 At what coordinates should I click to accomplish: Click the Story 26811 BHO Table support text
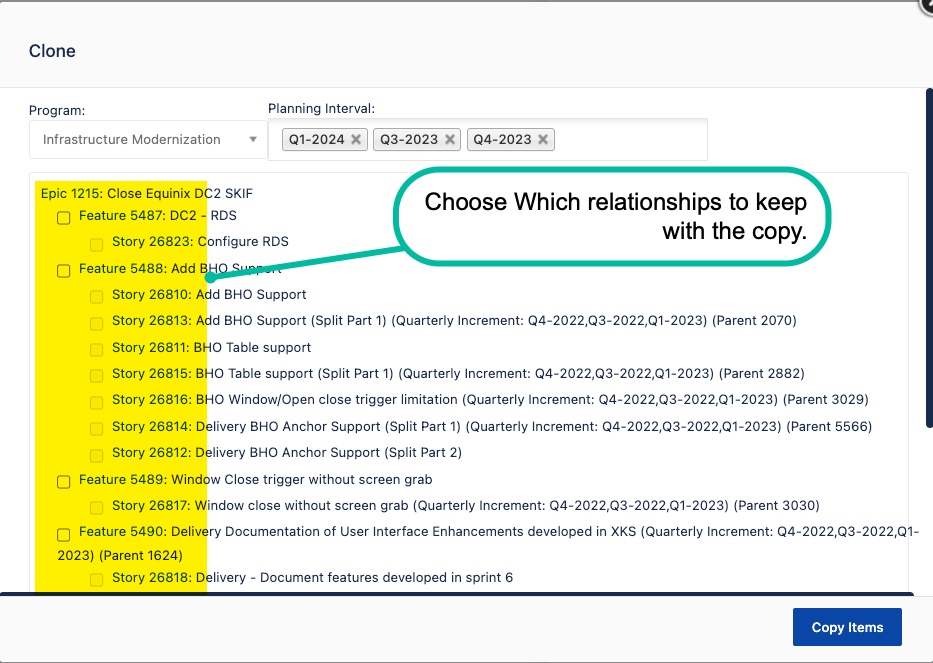pyautogui.click(x=211, y=348)
